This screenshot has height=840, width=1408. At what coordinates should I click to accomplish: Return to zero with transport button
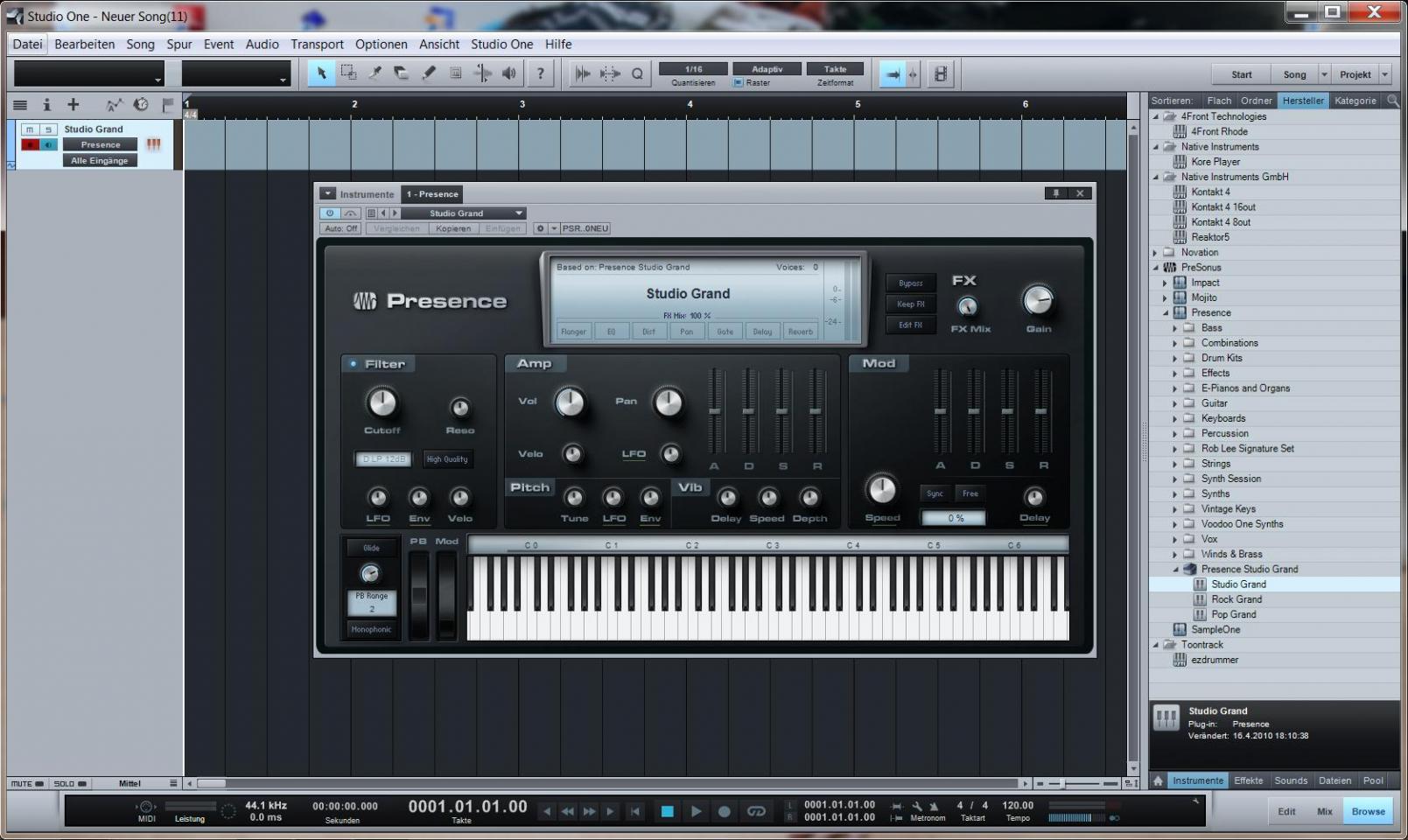pos(635,811)
